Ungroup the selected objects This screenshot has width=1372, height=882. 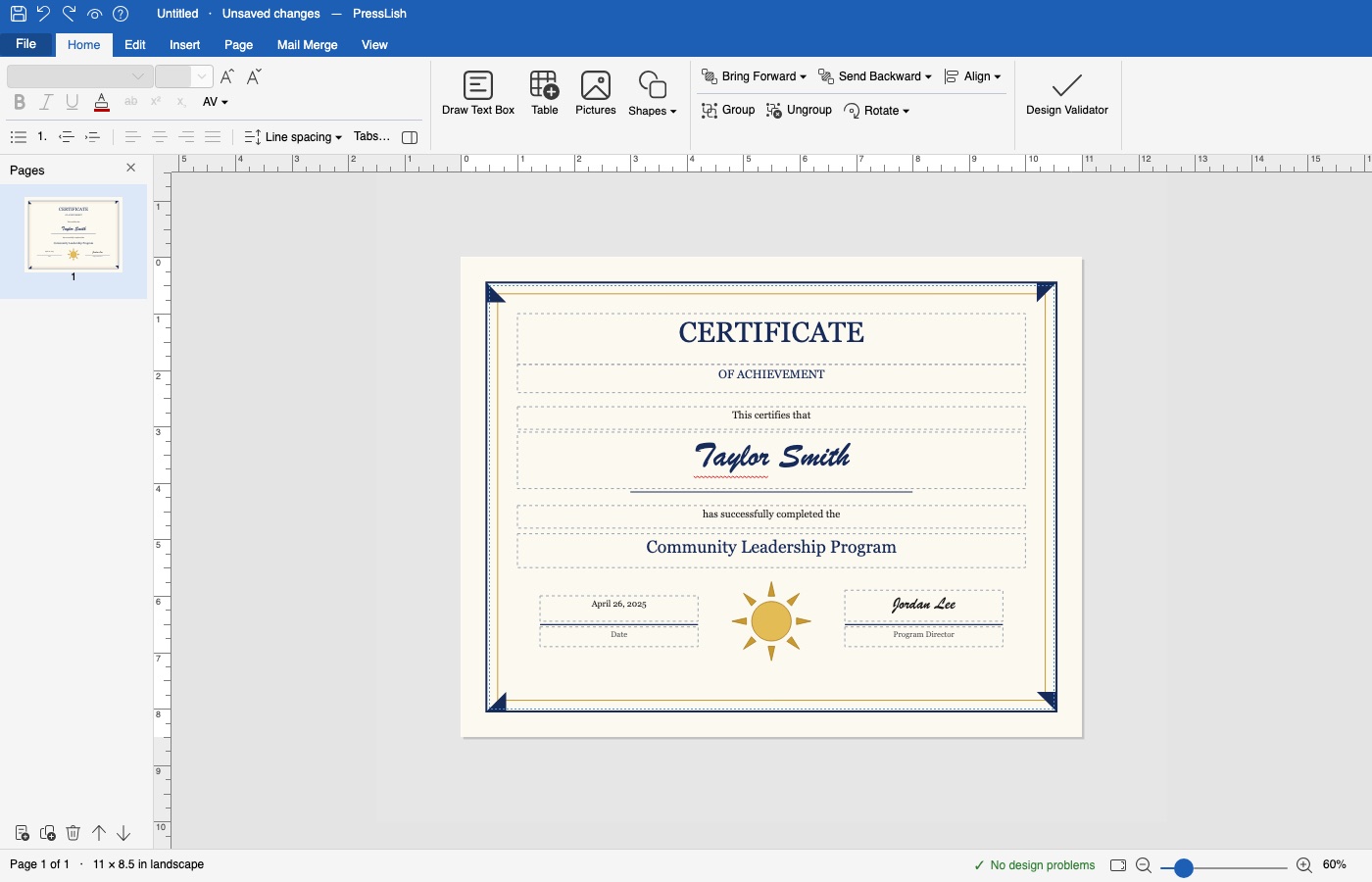(799, 110)
